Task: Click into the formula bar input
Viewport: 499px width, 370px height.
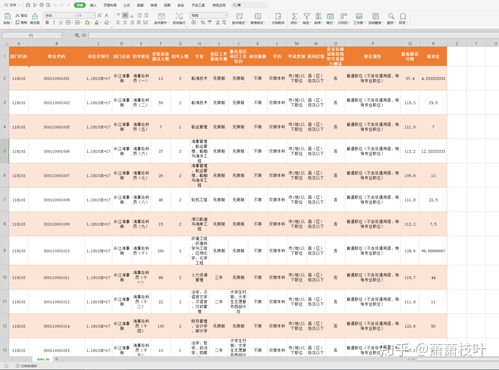Action: [293, 35]
